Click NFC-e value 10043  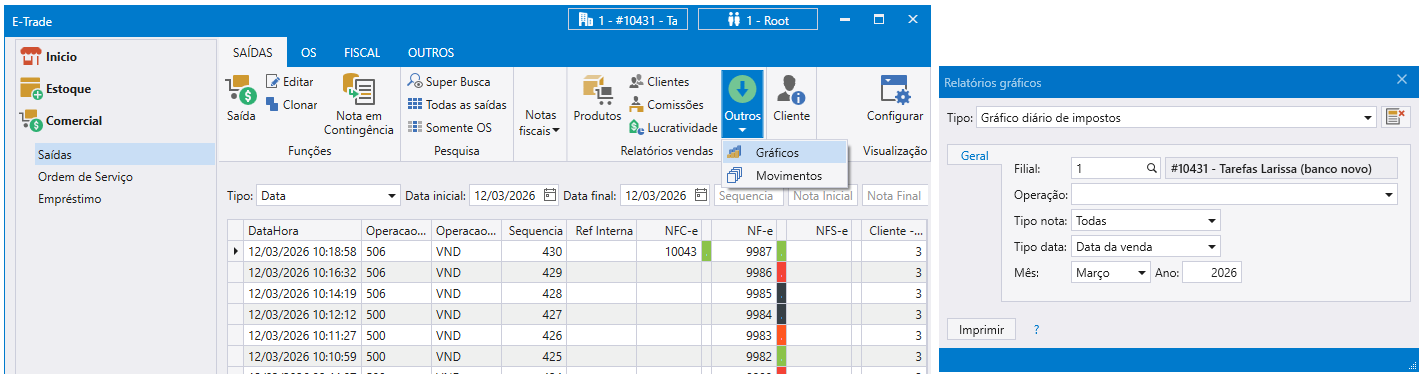668,251
